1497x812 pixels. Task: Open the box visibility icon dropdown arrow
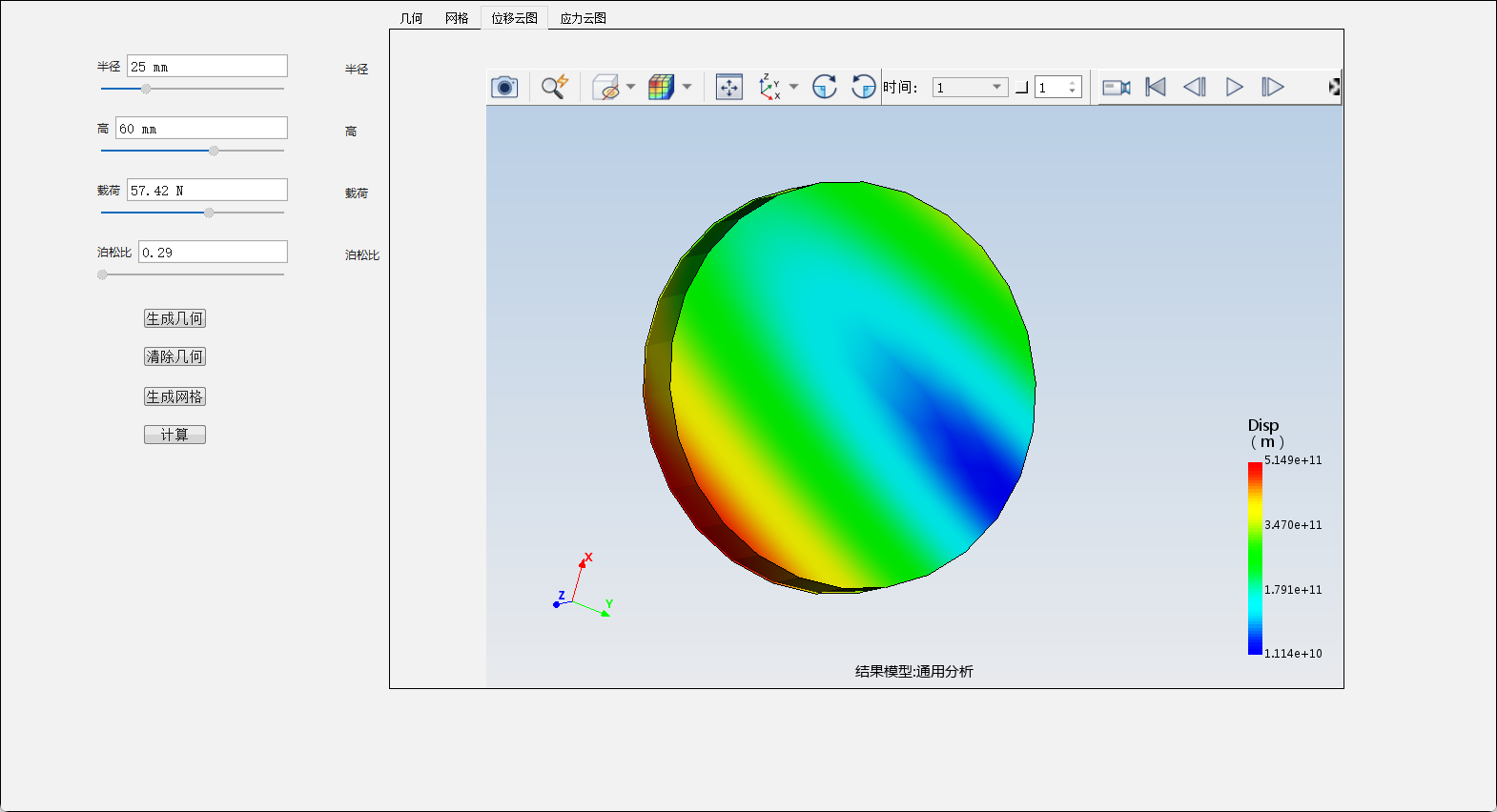631,88
